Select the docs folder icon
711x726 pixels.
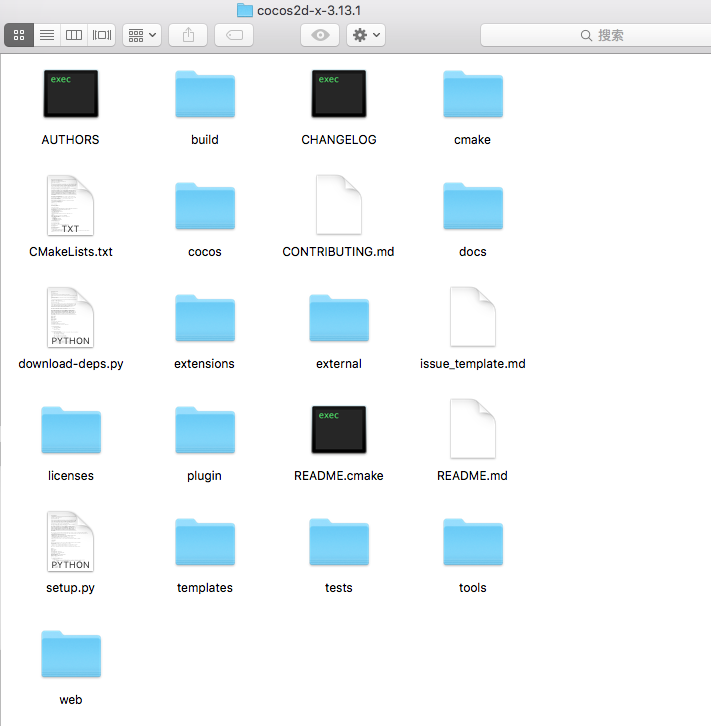click(x=473, y=206)
